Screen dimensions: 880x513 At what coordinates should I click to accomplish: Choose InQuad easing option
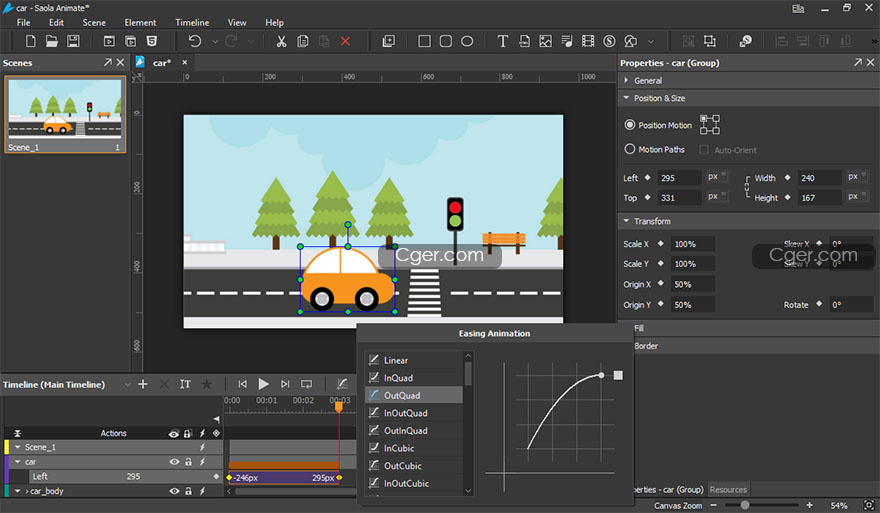pyautogui.click(x=414, y=378)
